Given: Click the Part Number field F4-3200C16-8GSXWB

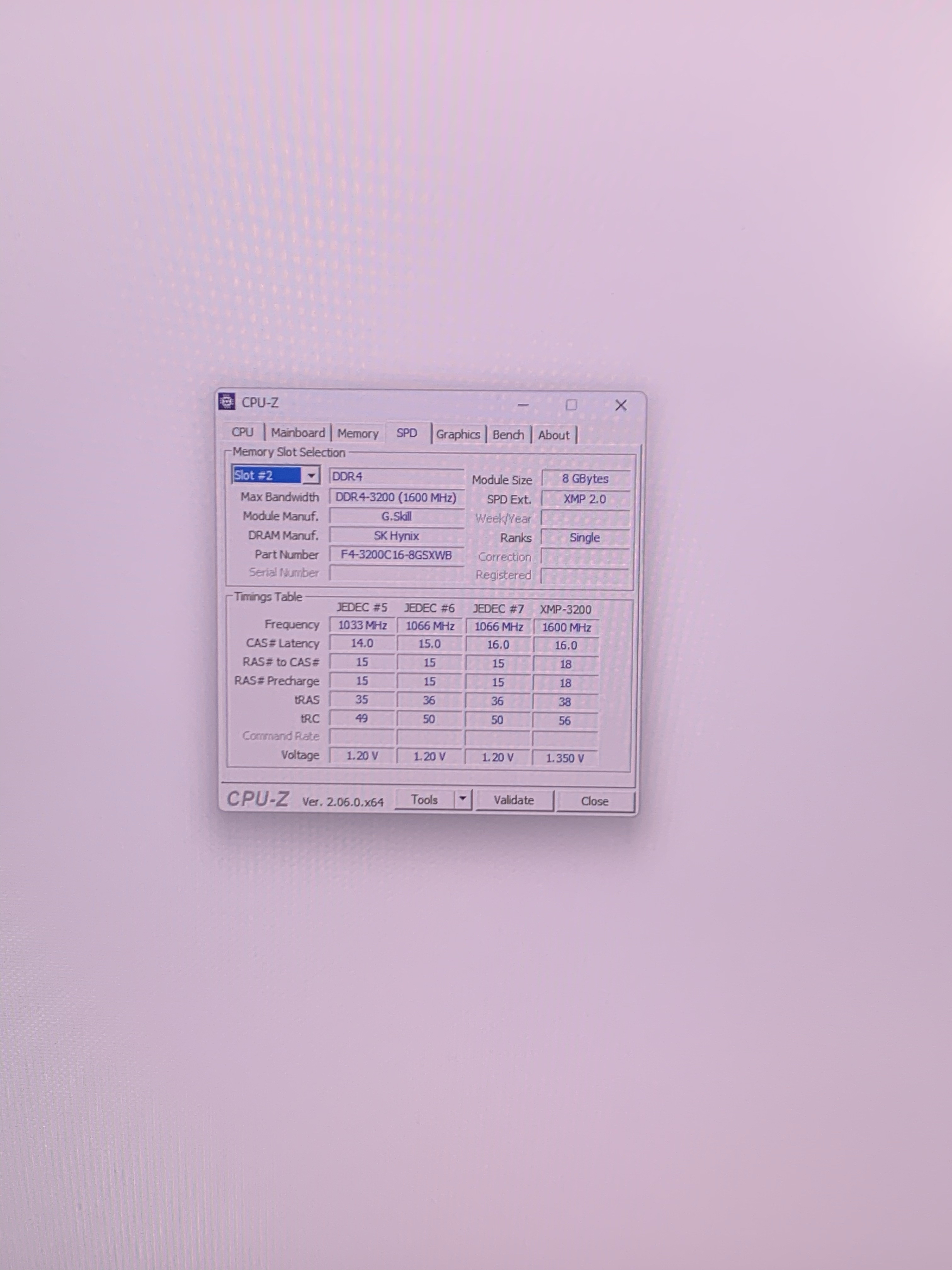Looking at the screenshot, I should coord(396,555).
